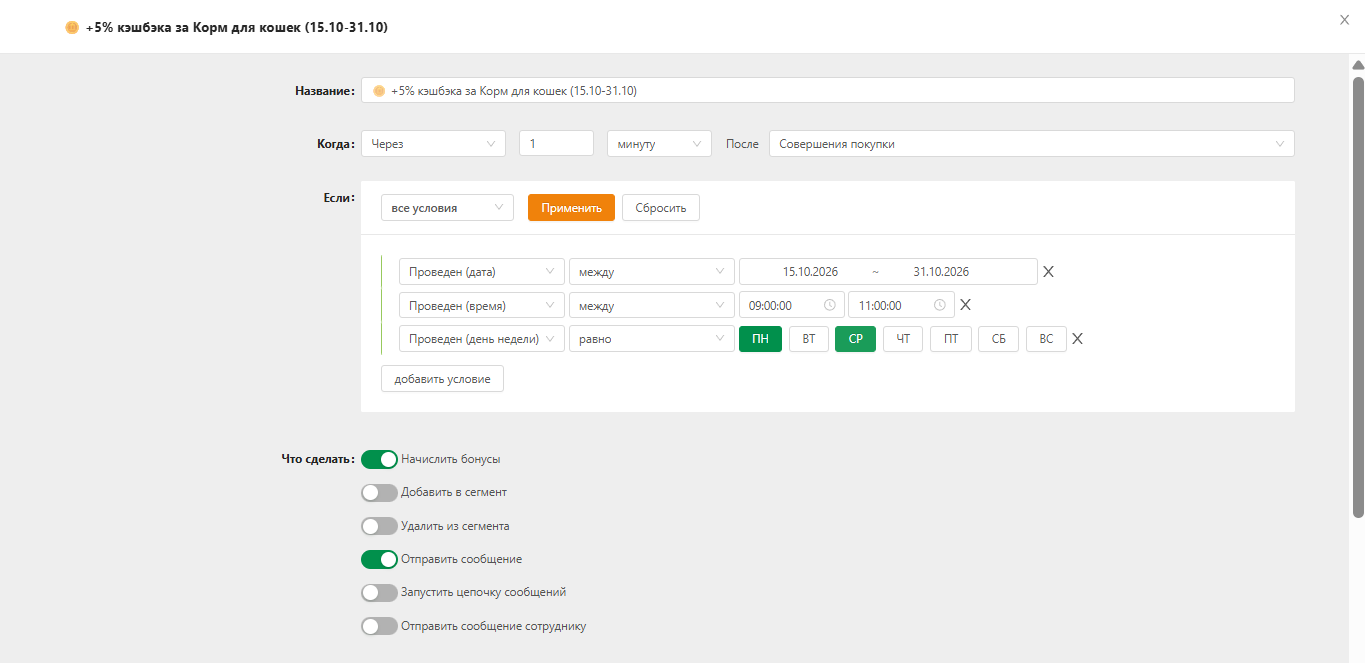Click the start date 15.10.2026 field
Image resolution: width=1365 pixels, height=663 pixels.
[x=810, y=272]
